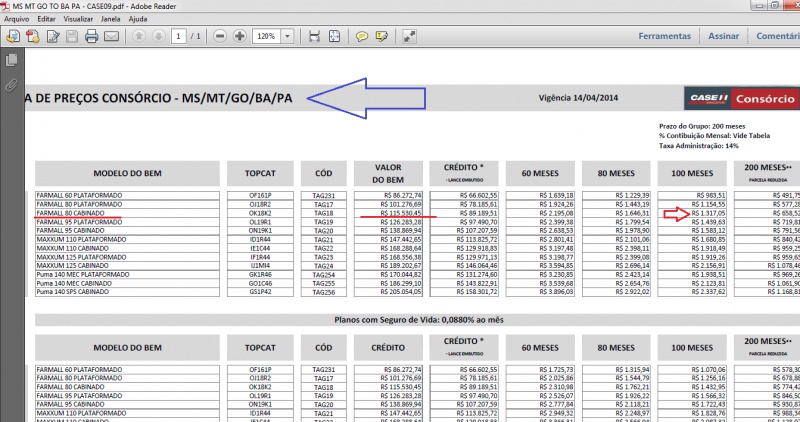Click the GS1P42 topcat cell

(260, 292)
